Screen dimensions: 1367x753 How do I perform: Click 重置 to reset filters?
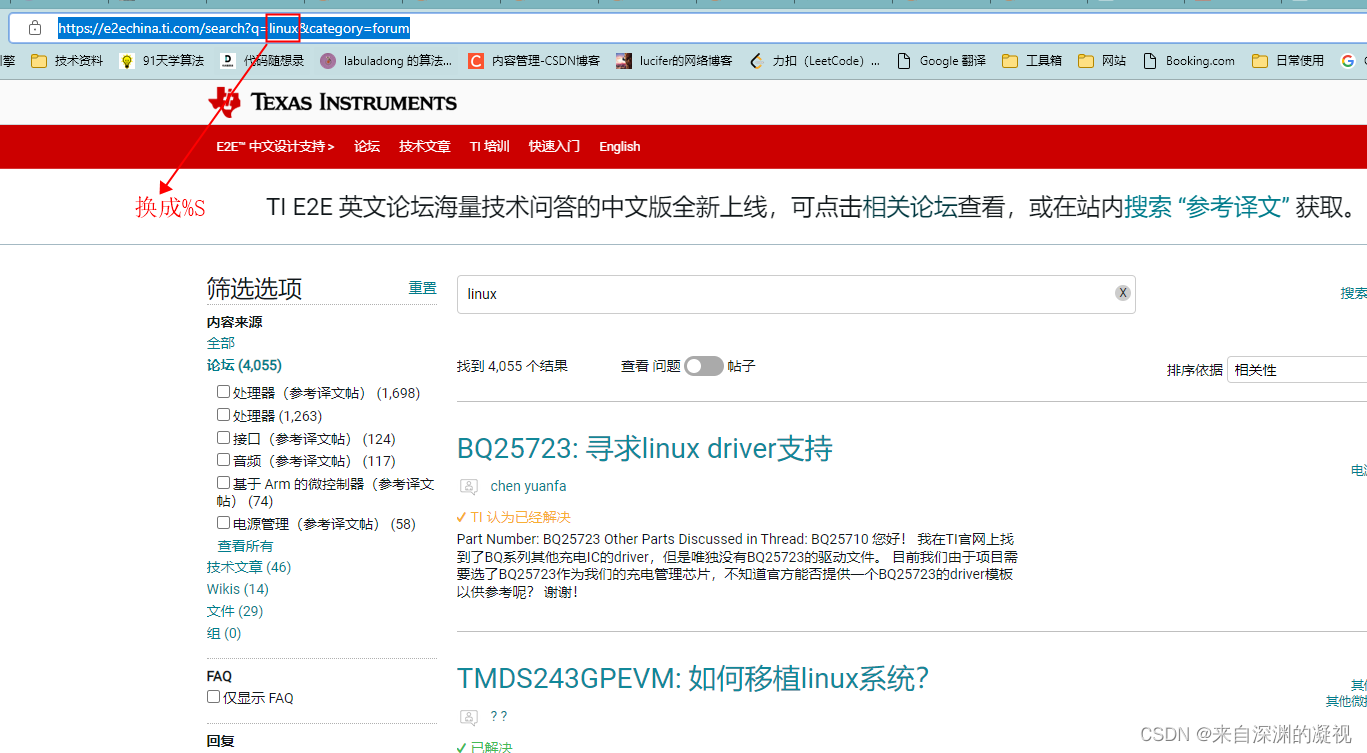coord(423,288)
